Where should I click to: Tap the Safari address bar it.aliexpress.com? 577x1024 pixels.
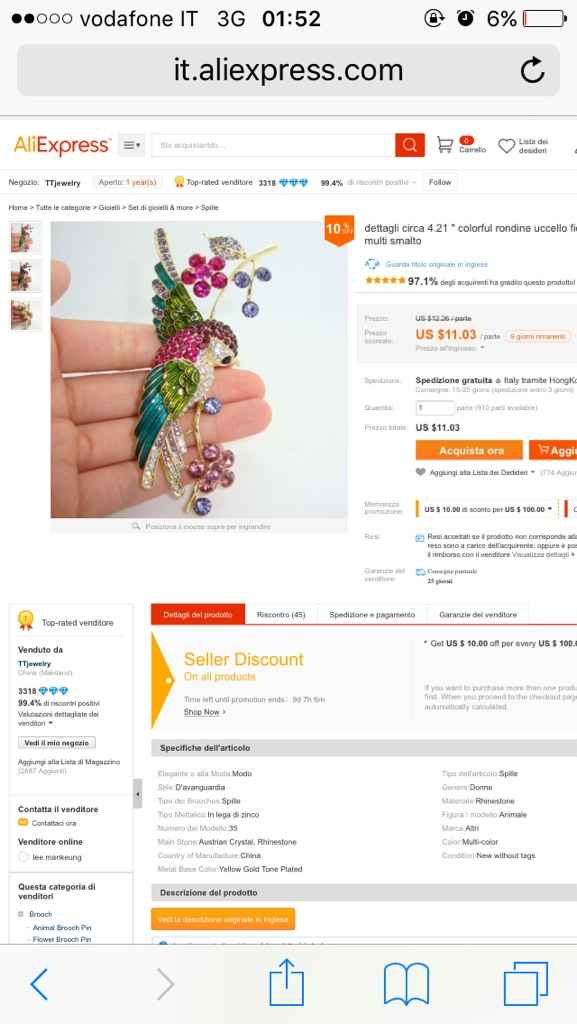pyautogui.click(x=288, y=70)
